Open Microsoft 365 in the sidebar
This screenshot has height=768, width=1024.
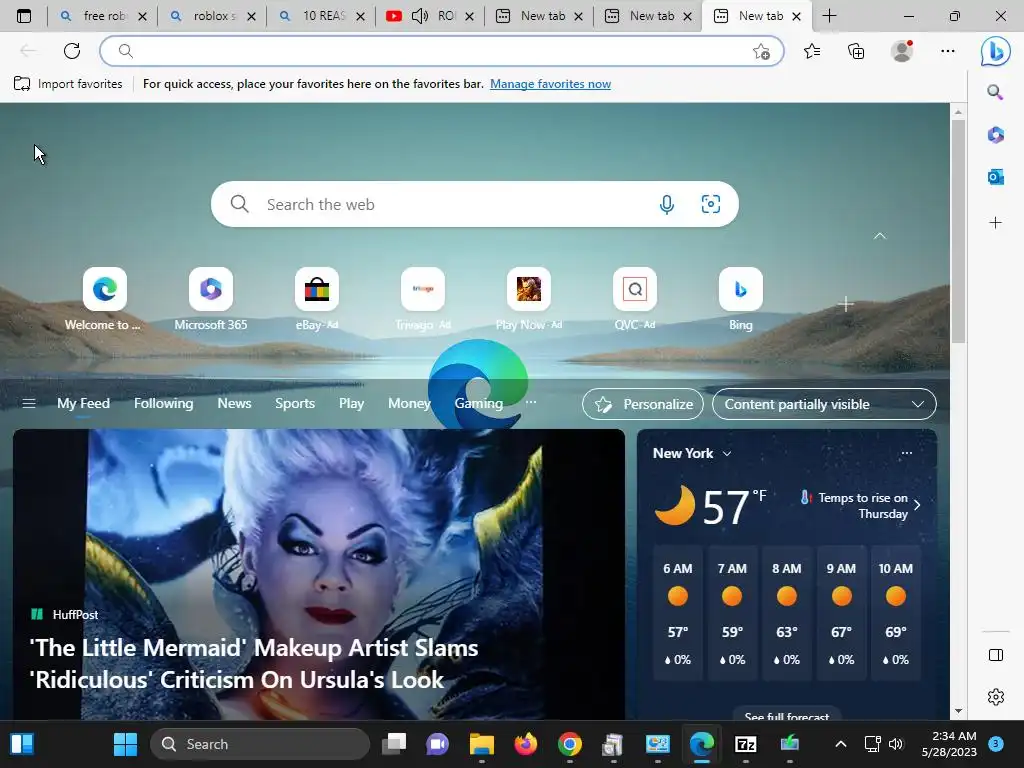point(995,135)
